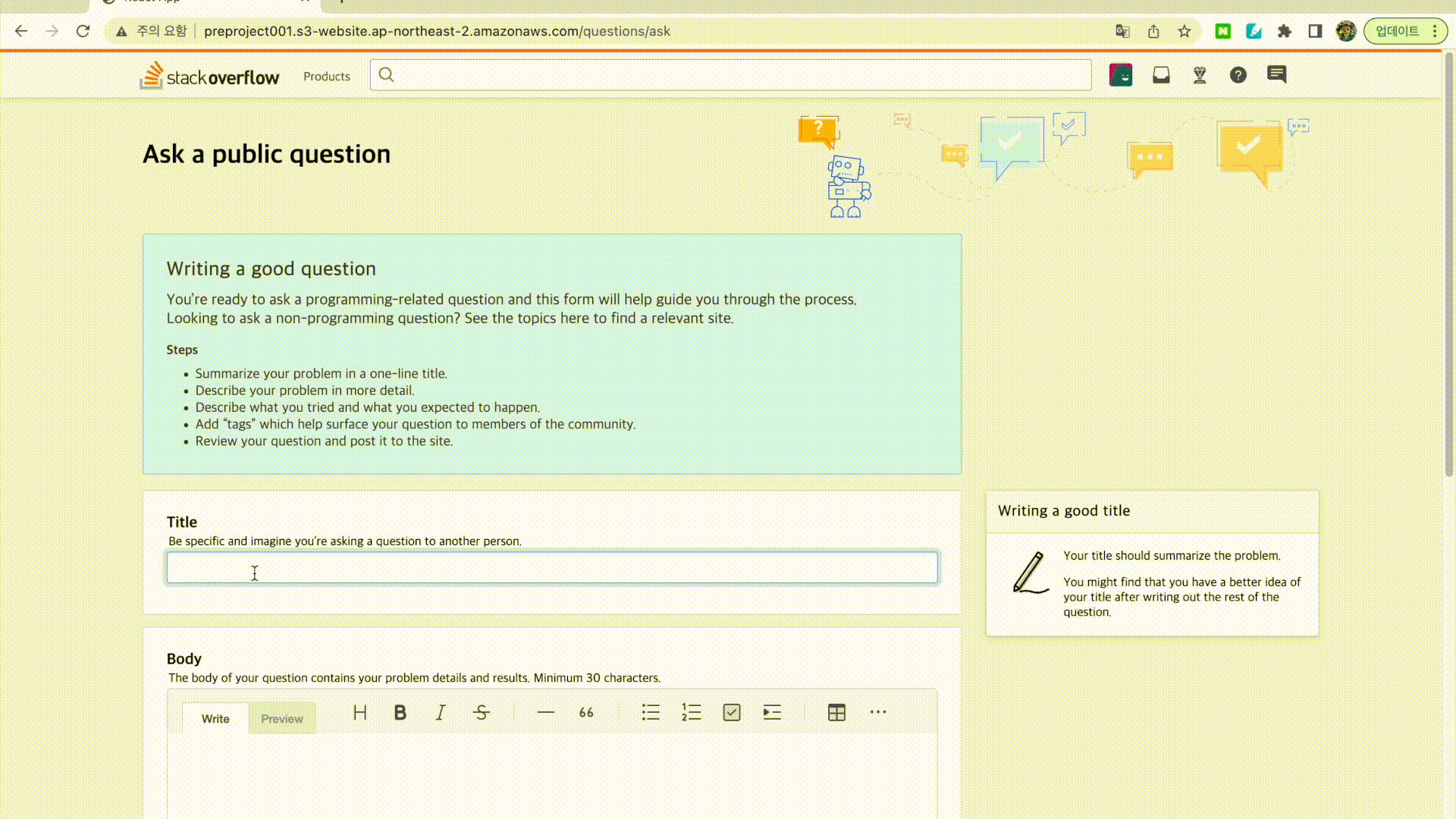Apply strikethrough formatting

tap(481, 713)
